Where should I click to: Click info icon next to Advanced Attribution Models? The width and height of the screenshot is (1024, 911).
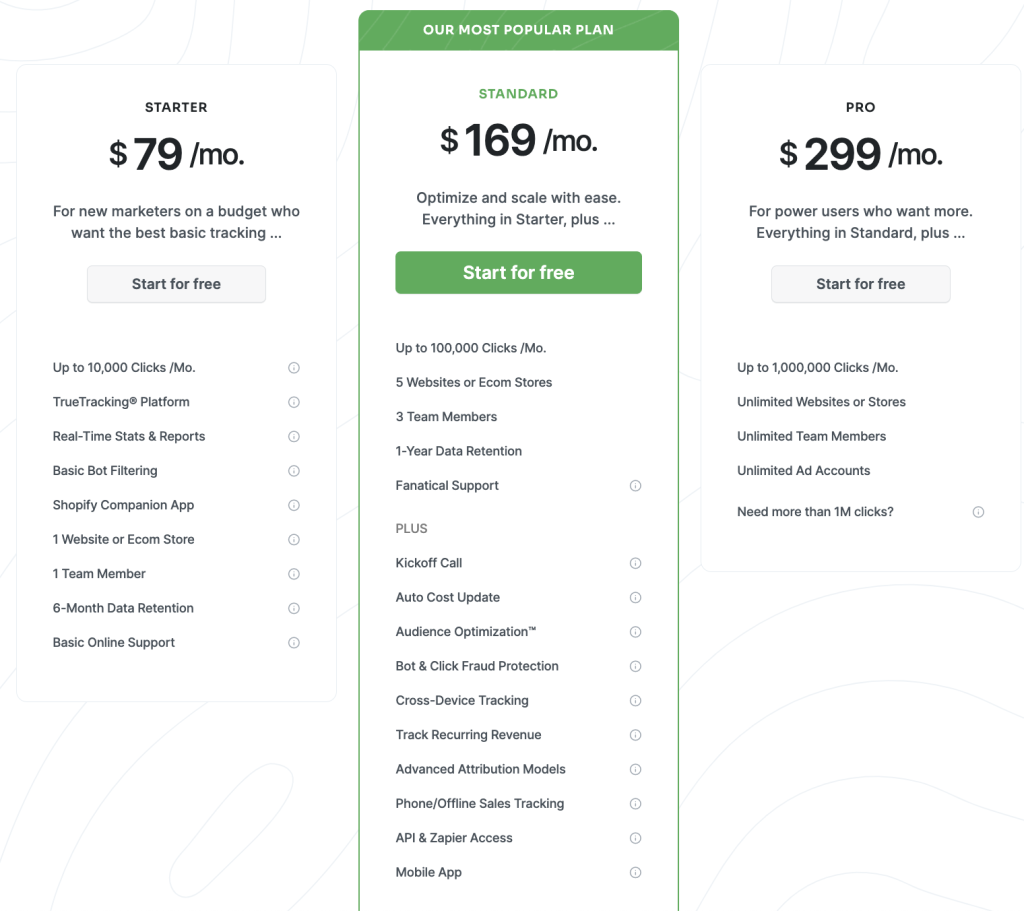635,770
